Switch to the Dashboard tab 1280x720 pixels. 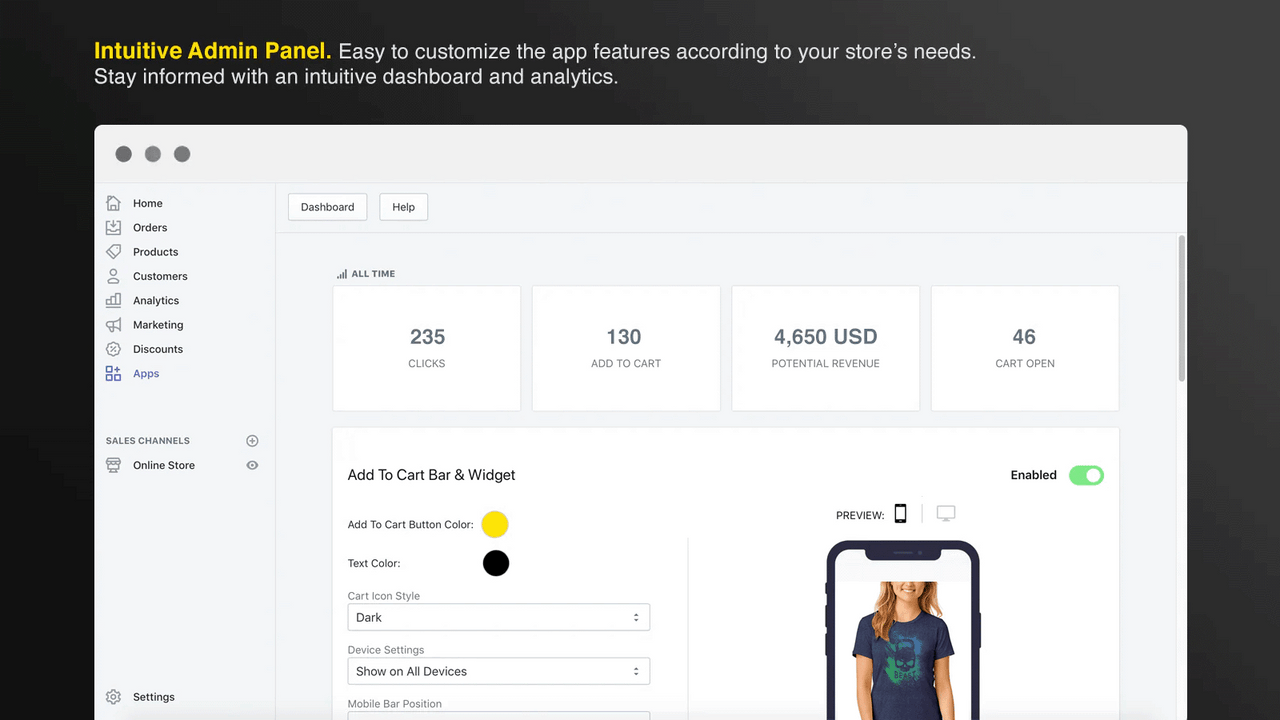pos(327,207)
